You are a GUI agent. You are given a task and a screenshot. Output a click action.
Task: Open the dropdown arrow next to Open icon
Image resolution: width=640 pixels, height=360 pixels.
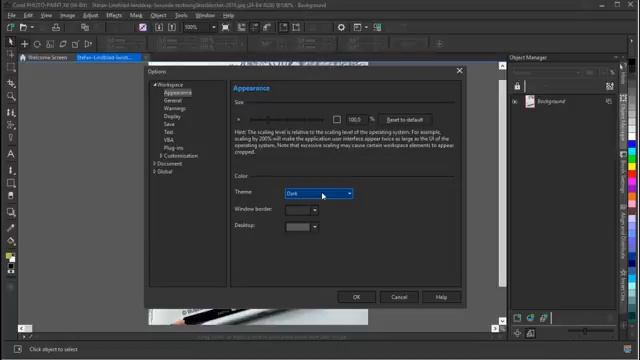point(32,27)
